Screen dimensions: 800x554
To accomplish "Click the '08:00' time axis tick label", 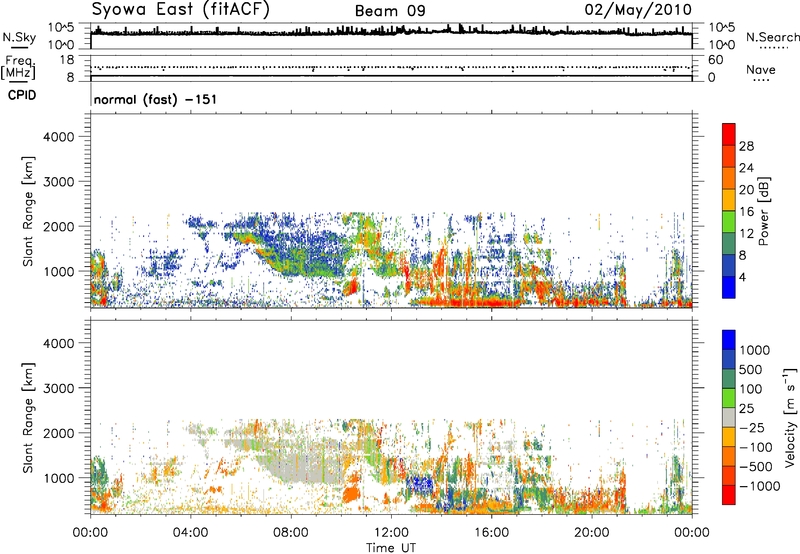I will [291, 533].
